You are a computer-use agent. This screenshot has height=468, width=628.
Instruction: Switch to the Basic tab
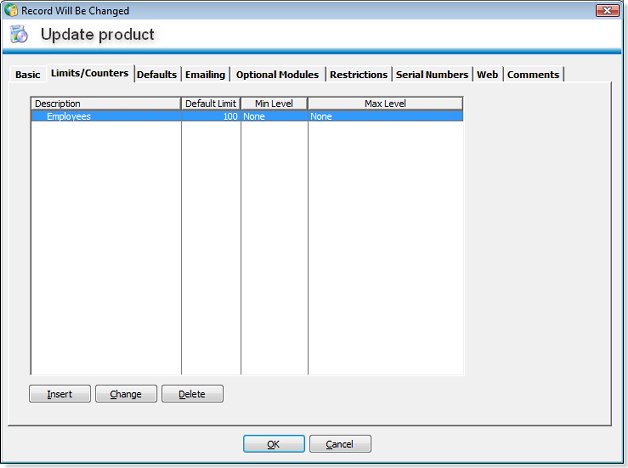[28, 75]
